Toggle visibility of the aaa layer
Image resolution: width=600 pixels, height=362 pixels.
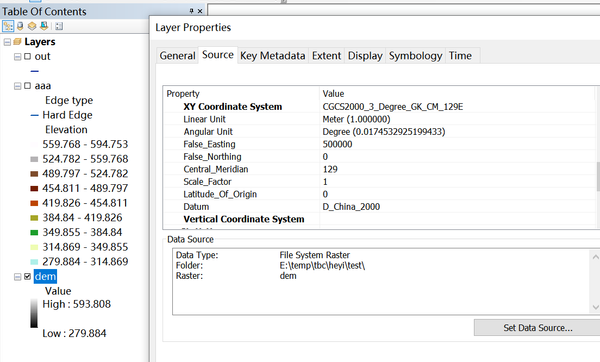point(28,86)
